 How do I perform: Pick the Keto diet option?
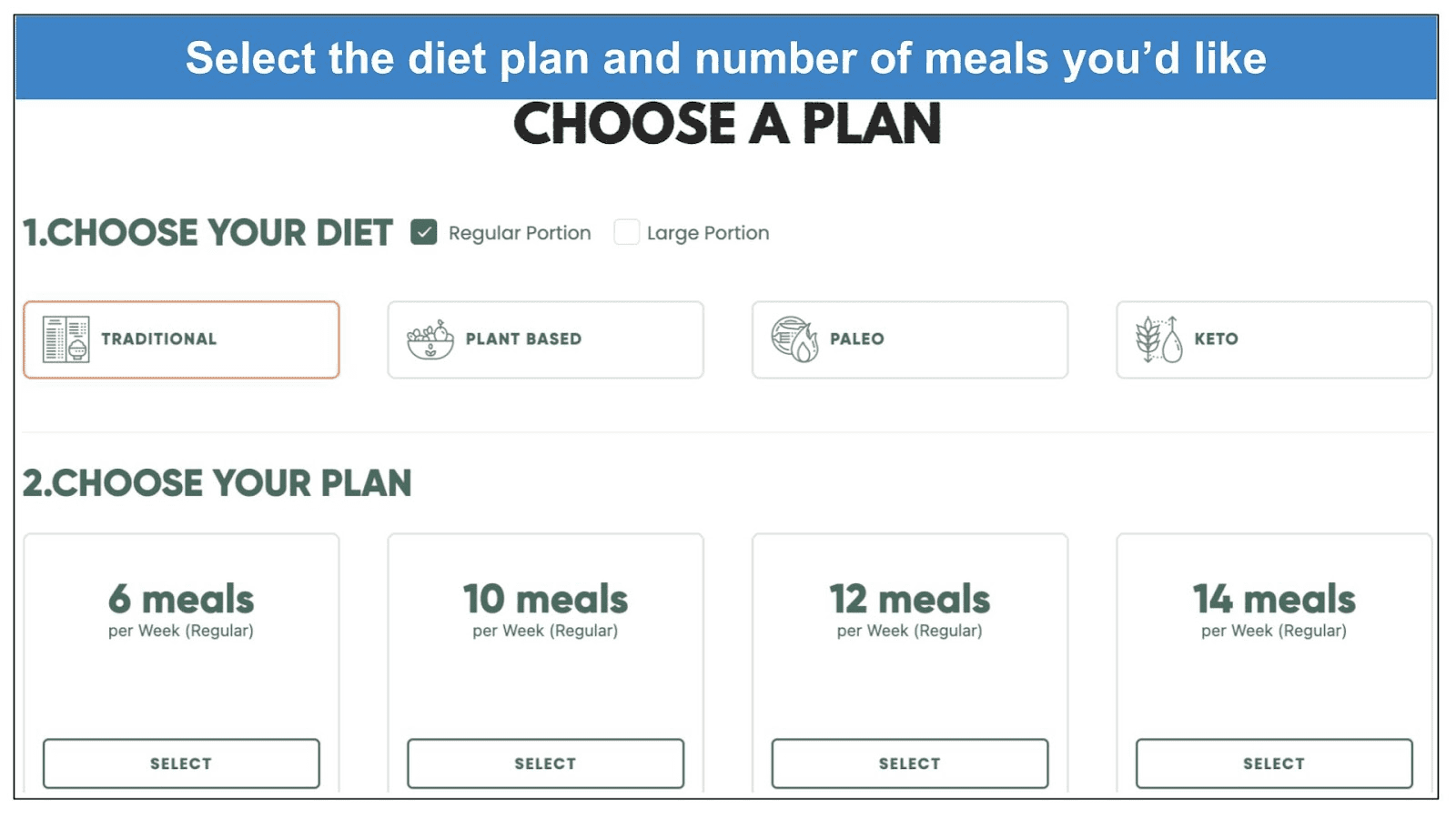tap(1274, 339)
